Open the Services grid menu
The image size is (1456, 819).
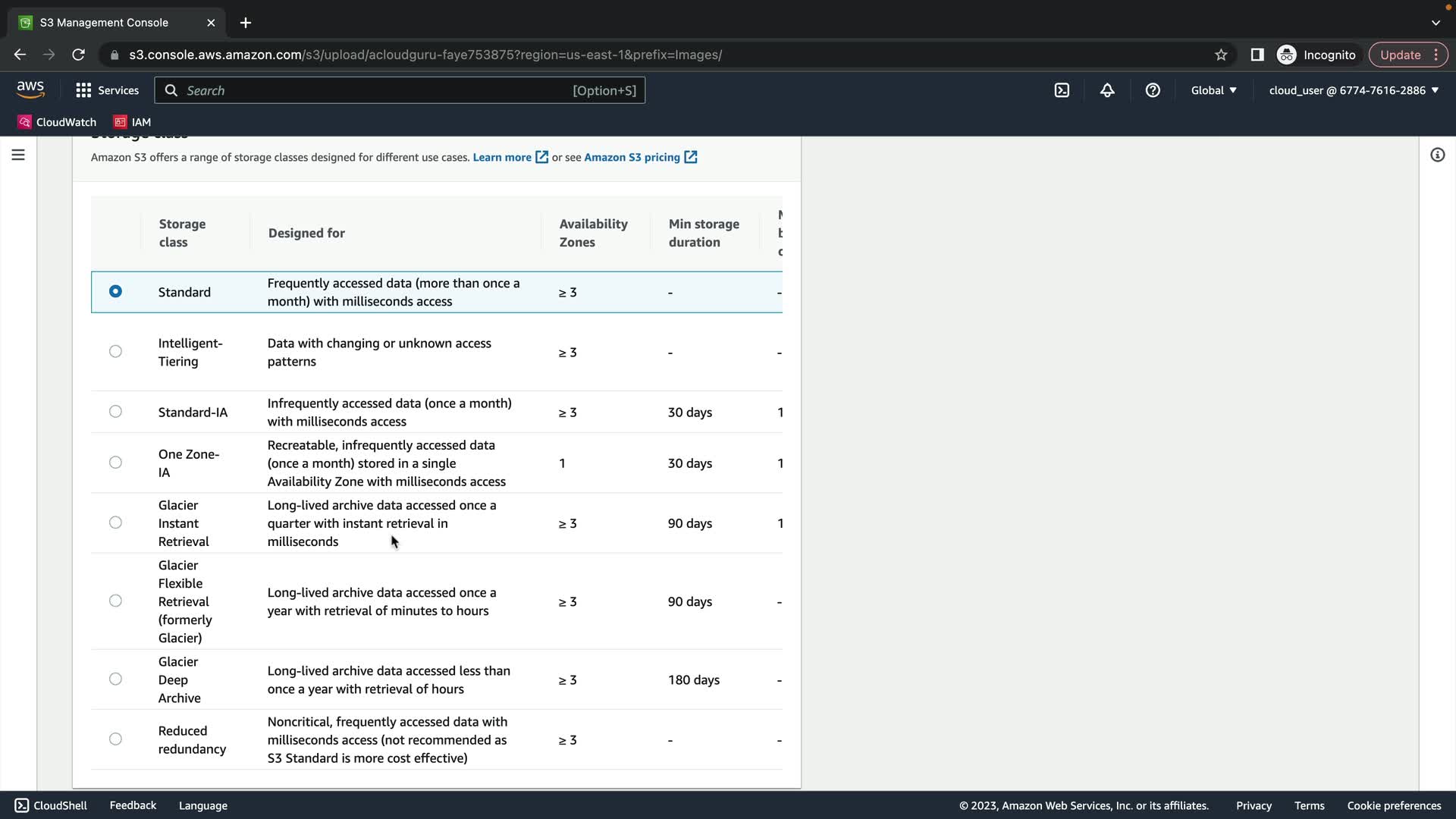[107, 90]
